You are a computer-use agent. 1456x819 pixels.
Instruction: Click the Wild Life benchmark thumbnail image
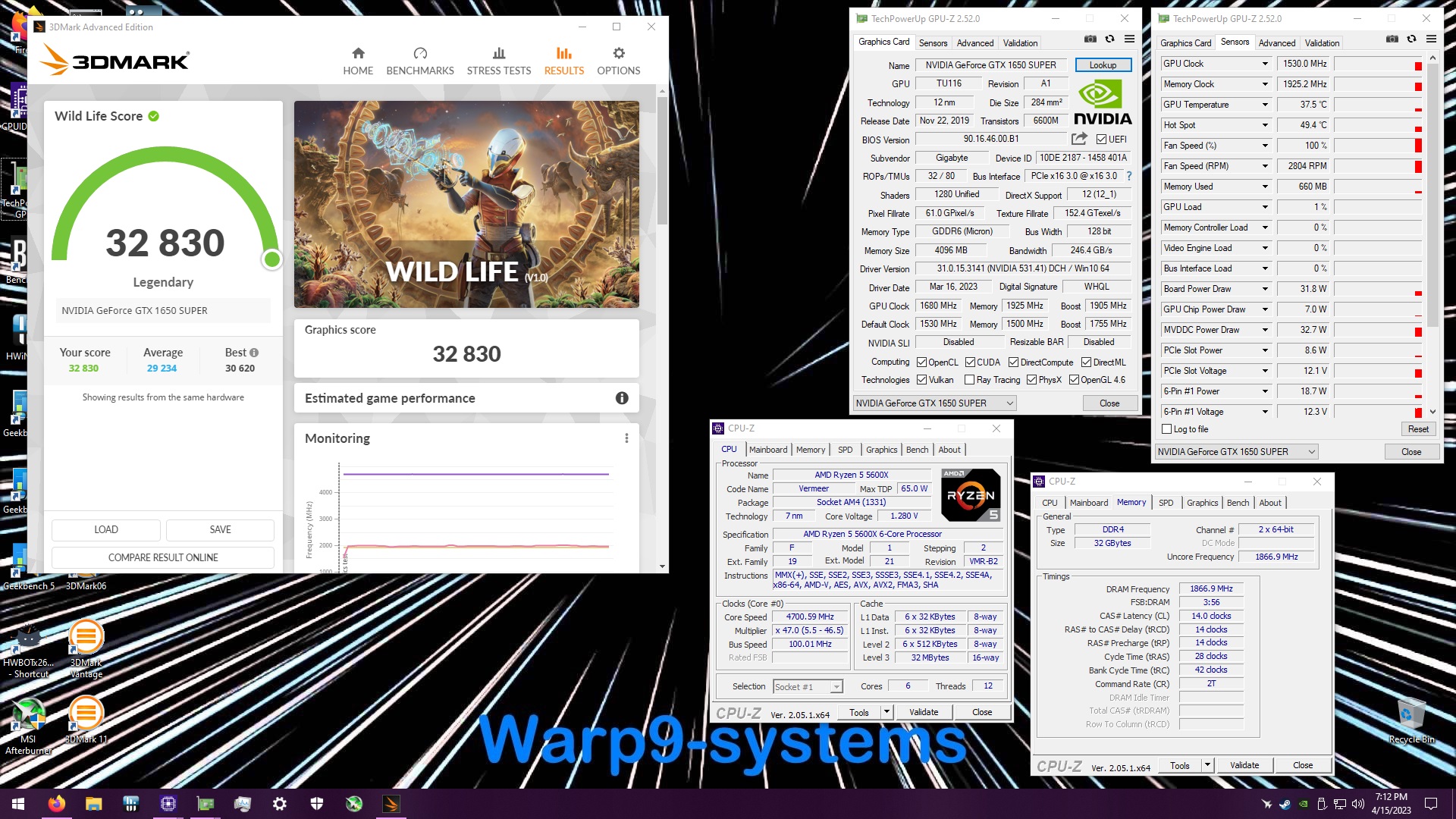click(x=466, y=204)
